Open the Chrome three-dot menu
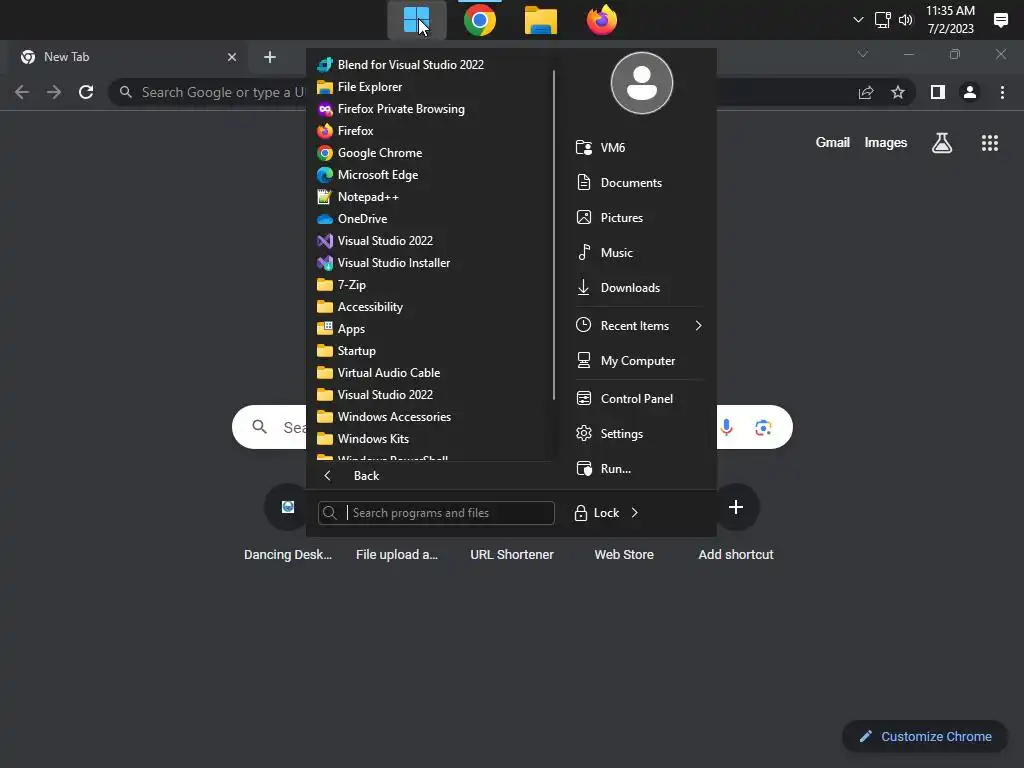 [x=1002, y=92]
